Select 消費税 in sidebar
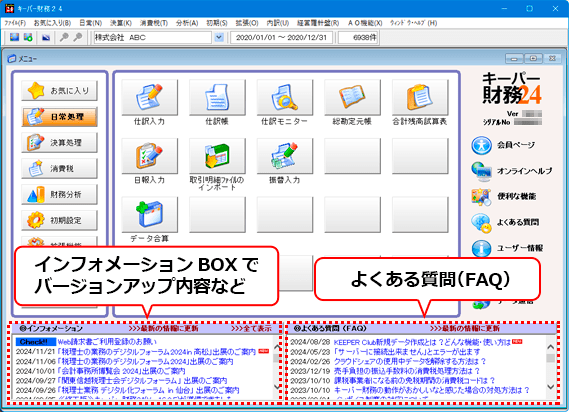This screenshot has height=412, width=569. 60,168
